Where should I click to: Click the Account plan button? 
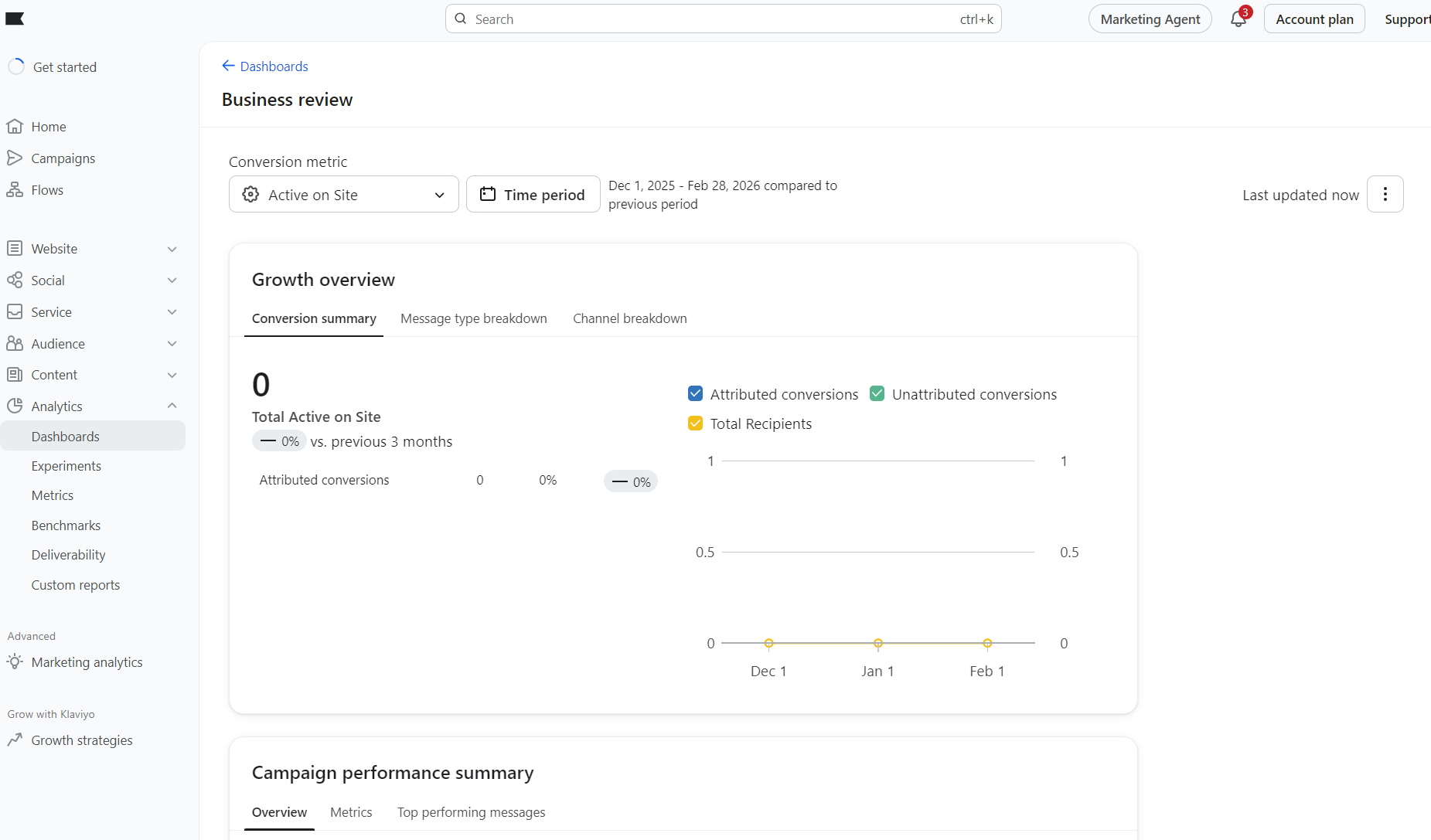(1313, 18)
